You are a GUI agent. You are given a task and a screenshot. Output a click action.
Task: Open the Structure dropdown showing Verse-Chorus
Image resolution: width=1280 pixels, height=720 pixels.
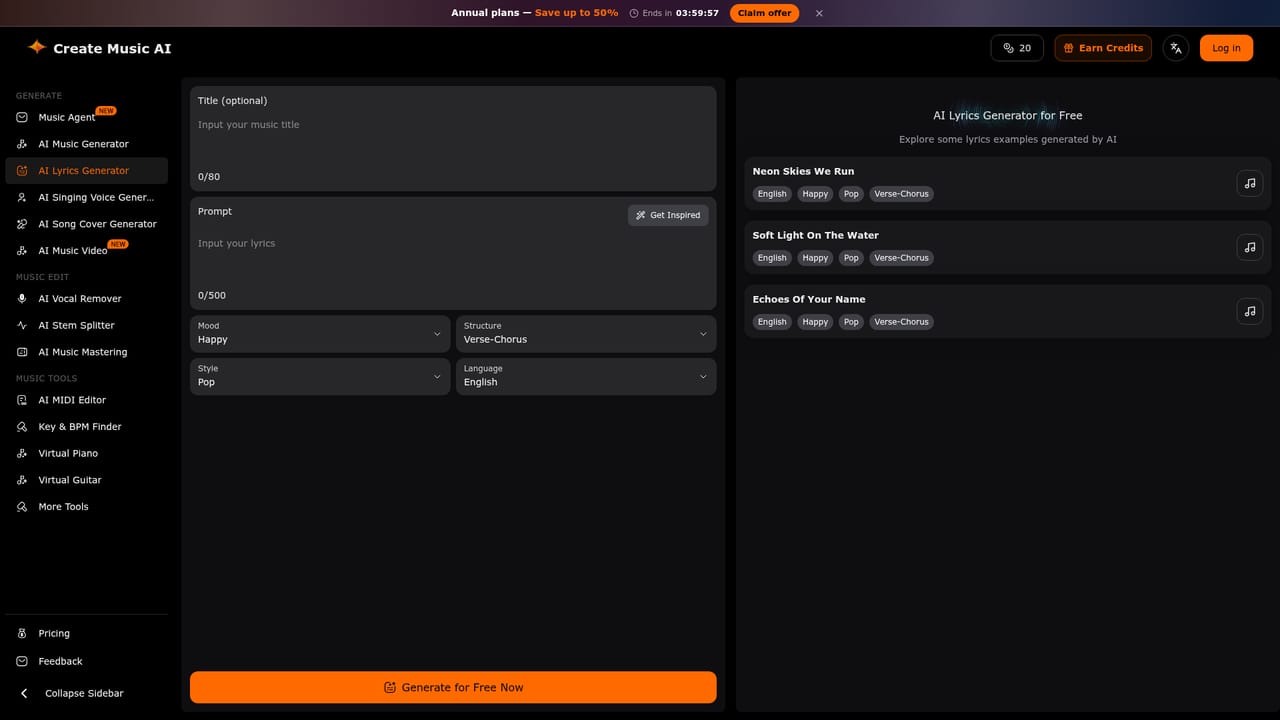(586, 334)
